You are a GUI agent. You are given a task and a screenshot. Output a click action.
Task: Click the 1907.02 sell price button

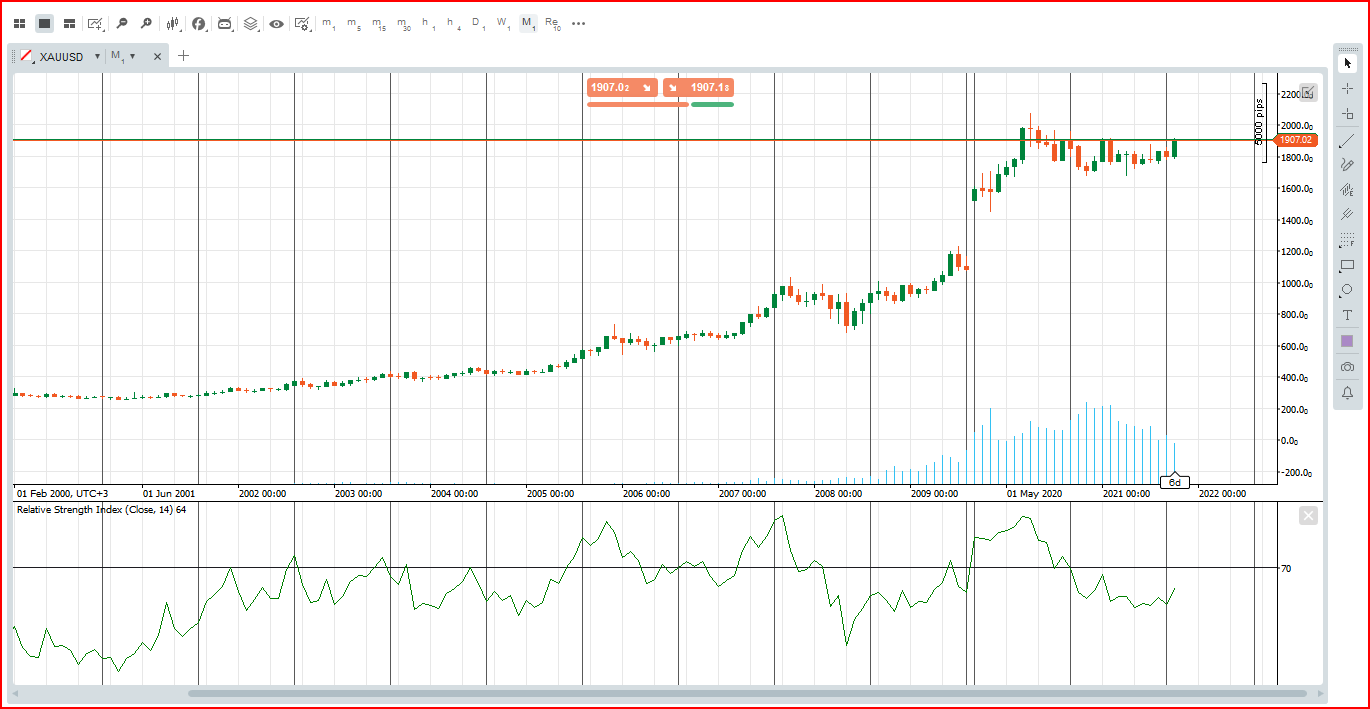[622, 88]
